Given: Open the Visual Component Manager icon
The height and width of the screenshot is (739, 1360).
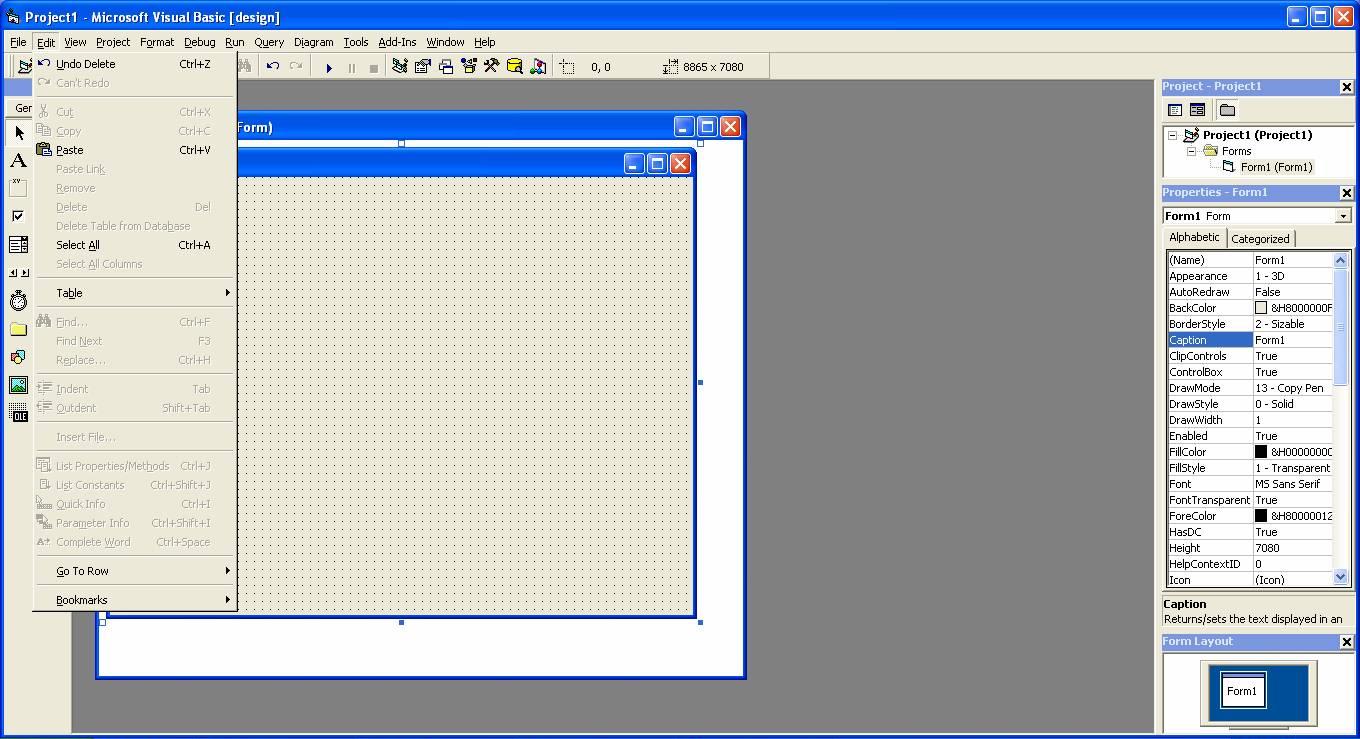Looking at the screenshot, I should pyautogui.click(x=538, y=67).
